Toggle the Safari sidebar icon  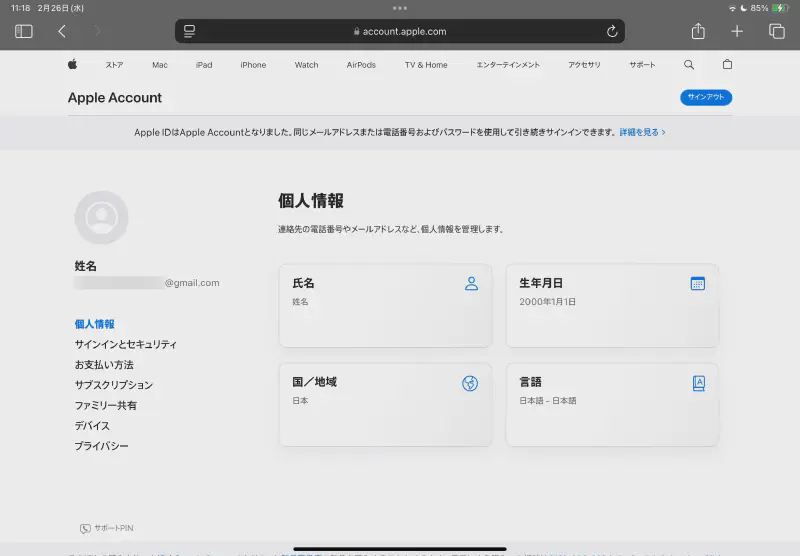[24, 31]
